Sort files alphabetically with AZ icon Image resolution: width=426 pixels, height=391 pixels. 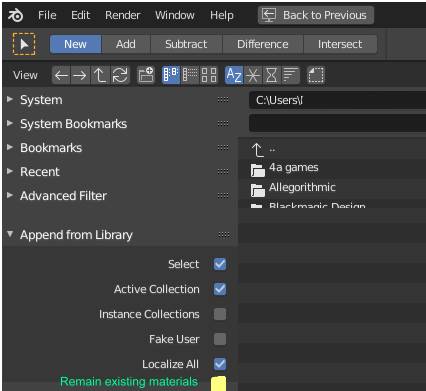pyautogui.click(x=234, y=75)
